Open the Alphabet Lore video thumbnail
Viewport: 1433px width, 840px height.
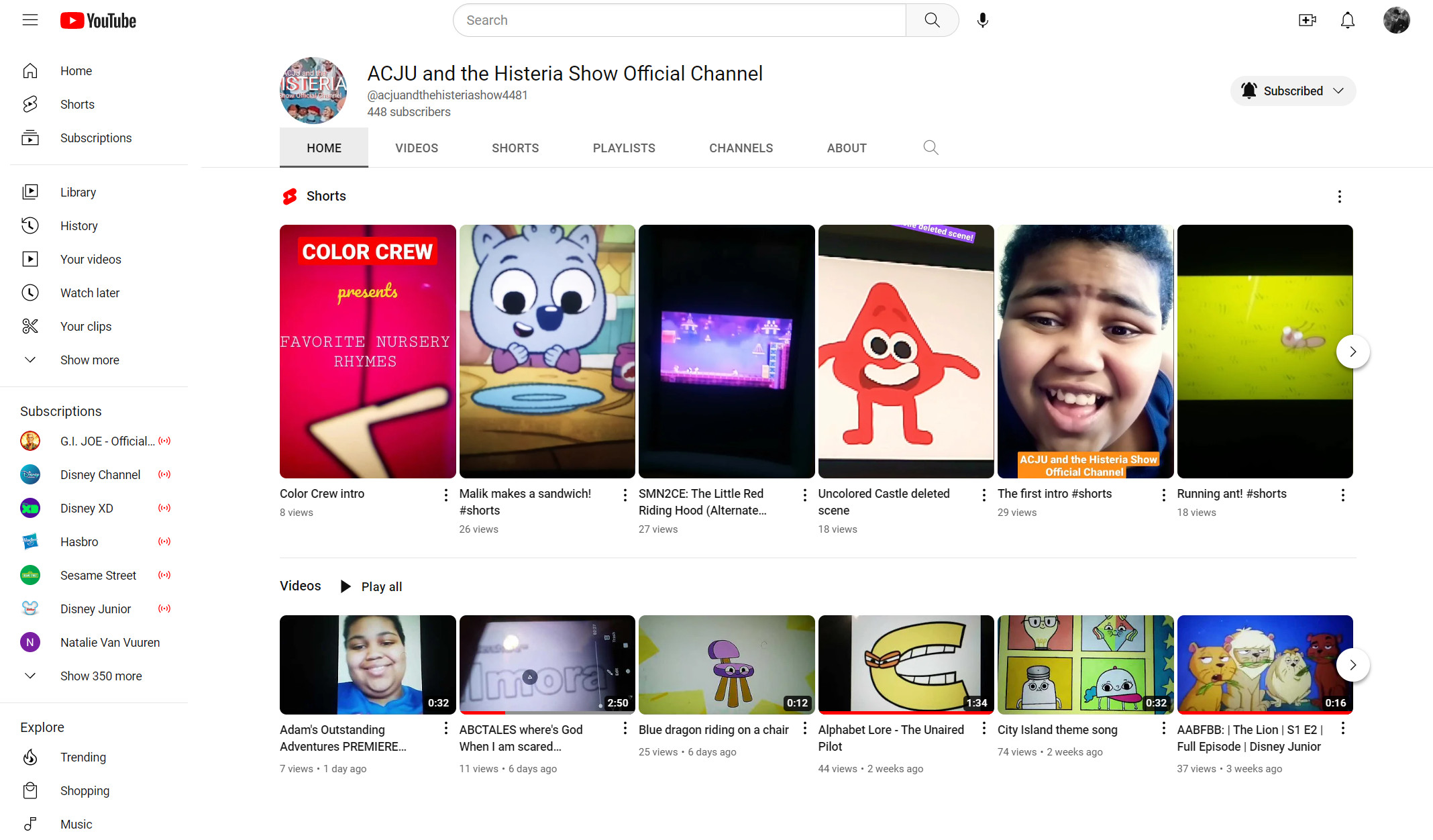(x=905, y=664)
